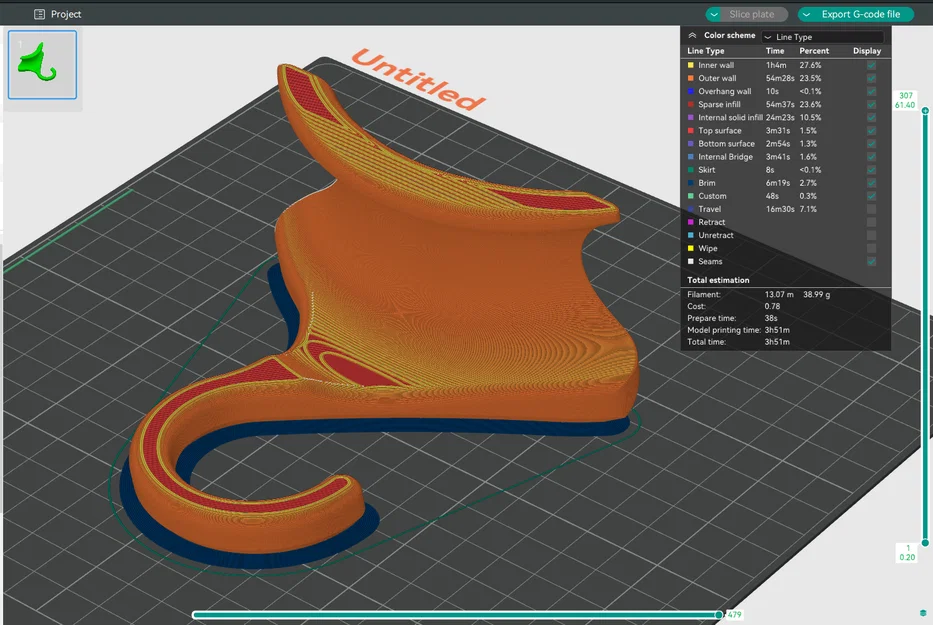Click the horizontal move slider handle
This screenshot has height=625, width=933.
719,615
